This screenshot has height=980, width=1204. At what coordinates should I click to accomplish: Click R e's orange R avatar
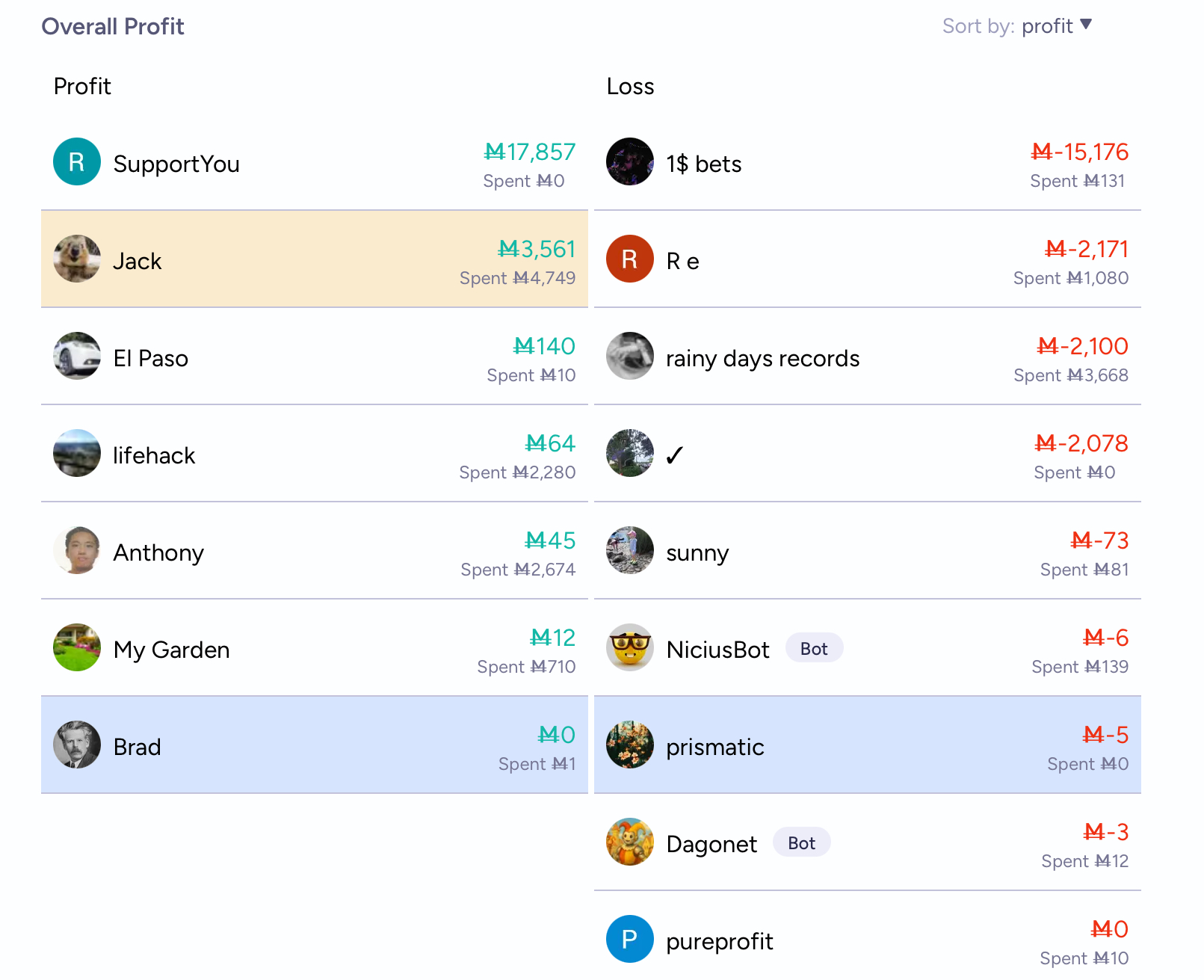[x=630, y=259]
